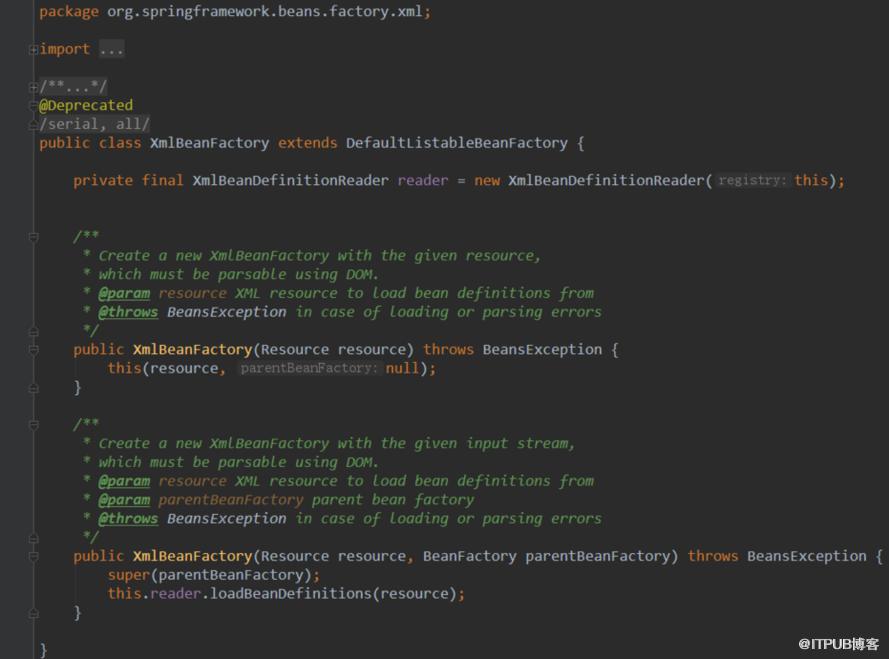
Task: Click the loadBeanDefinitions method call
Action: (291, 594)
